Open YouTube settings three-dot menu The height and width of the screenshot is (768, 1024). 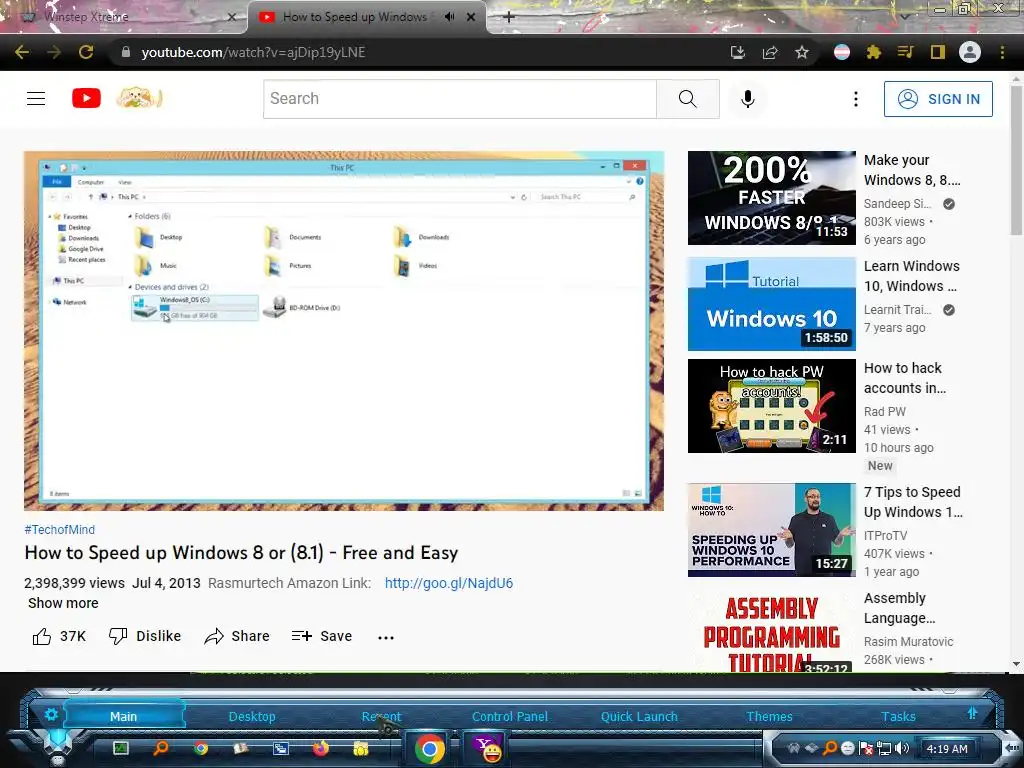(856, 99)
